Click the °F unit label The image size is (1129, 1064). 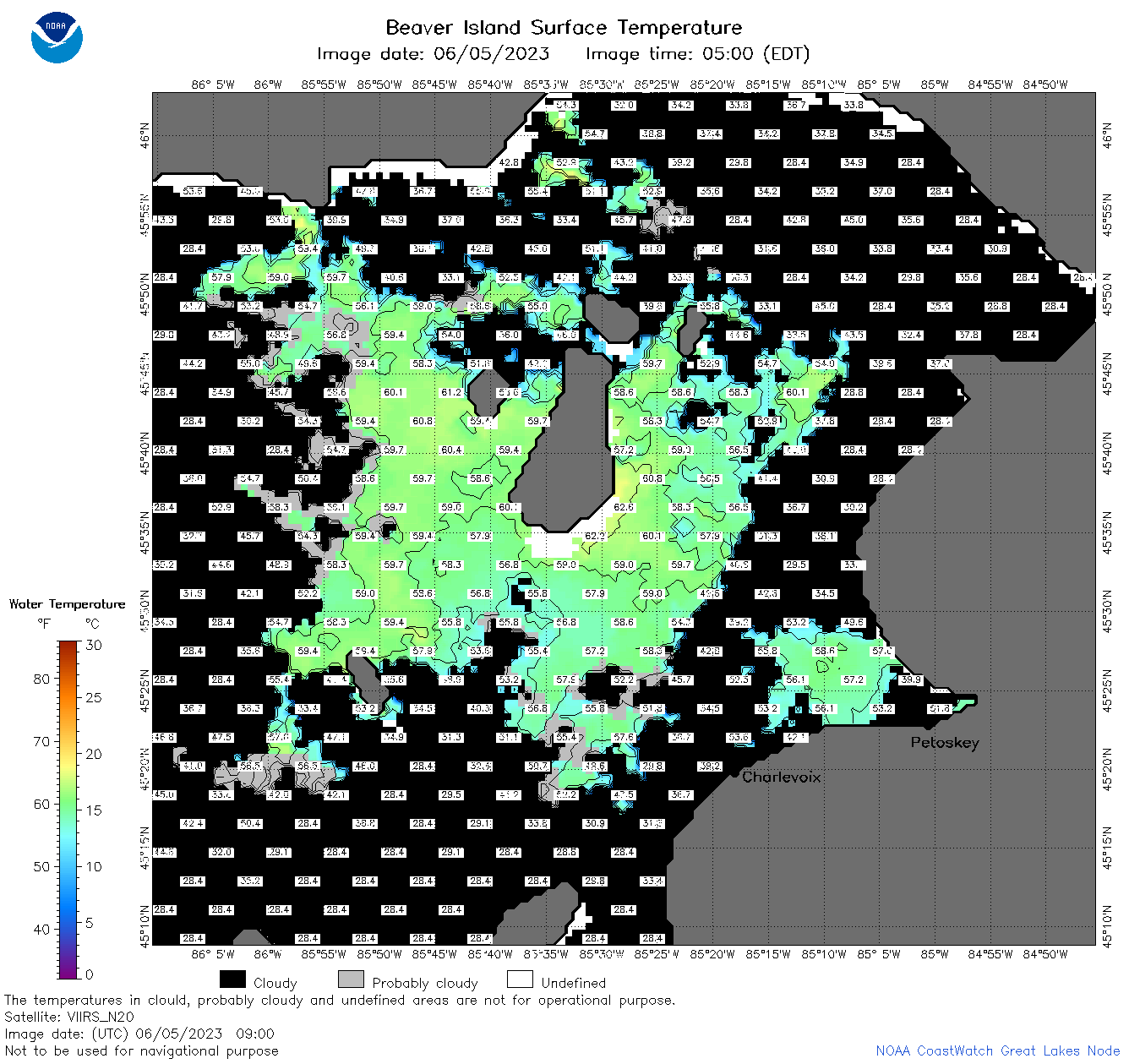click(x=44, y=624)
